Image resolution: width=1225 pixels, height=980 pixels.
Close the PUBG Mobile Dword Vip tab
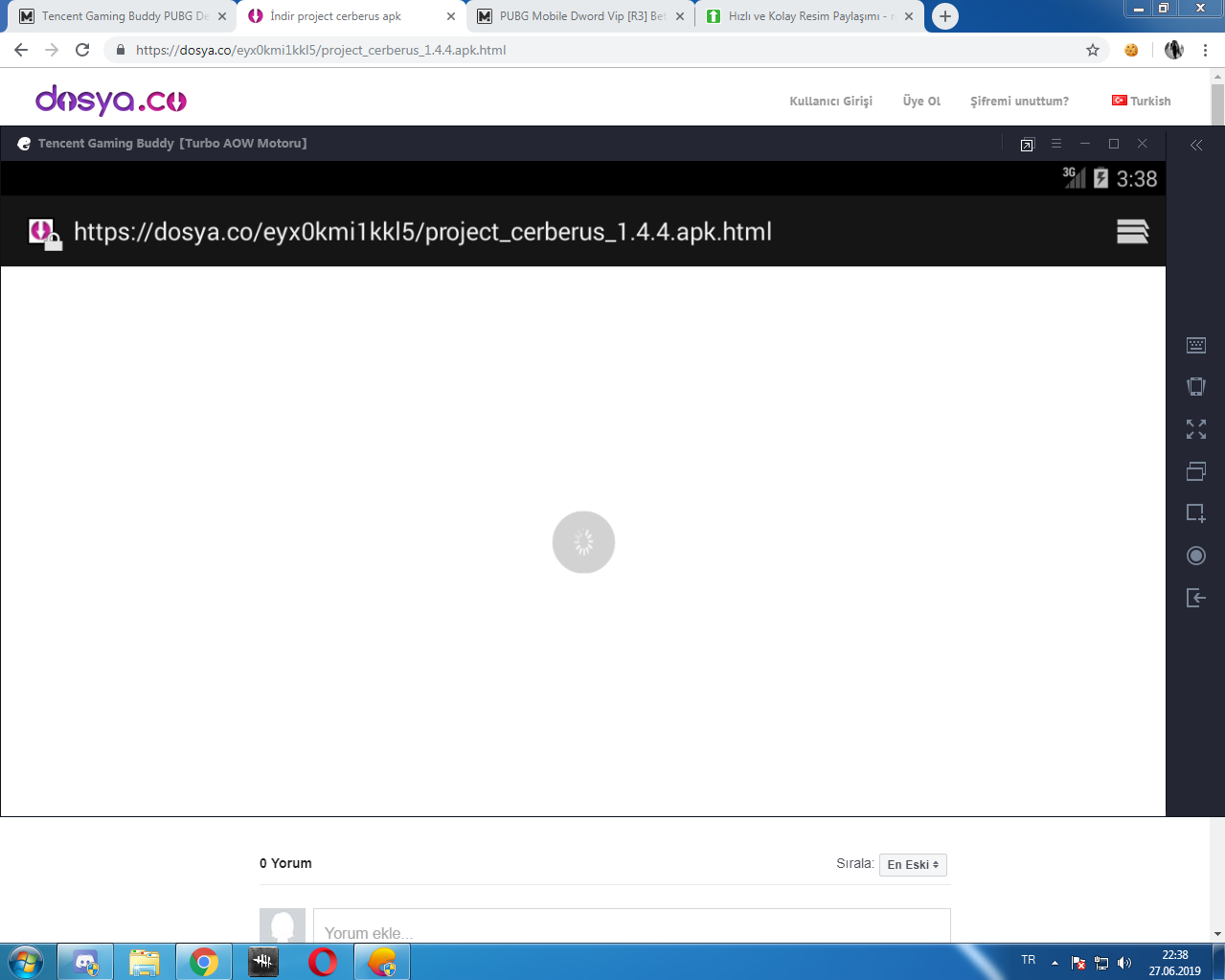680,16
